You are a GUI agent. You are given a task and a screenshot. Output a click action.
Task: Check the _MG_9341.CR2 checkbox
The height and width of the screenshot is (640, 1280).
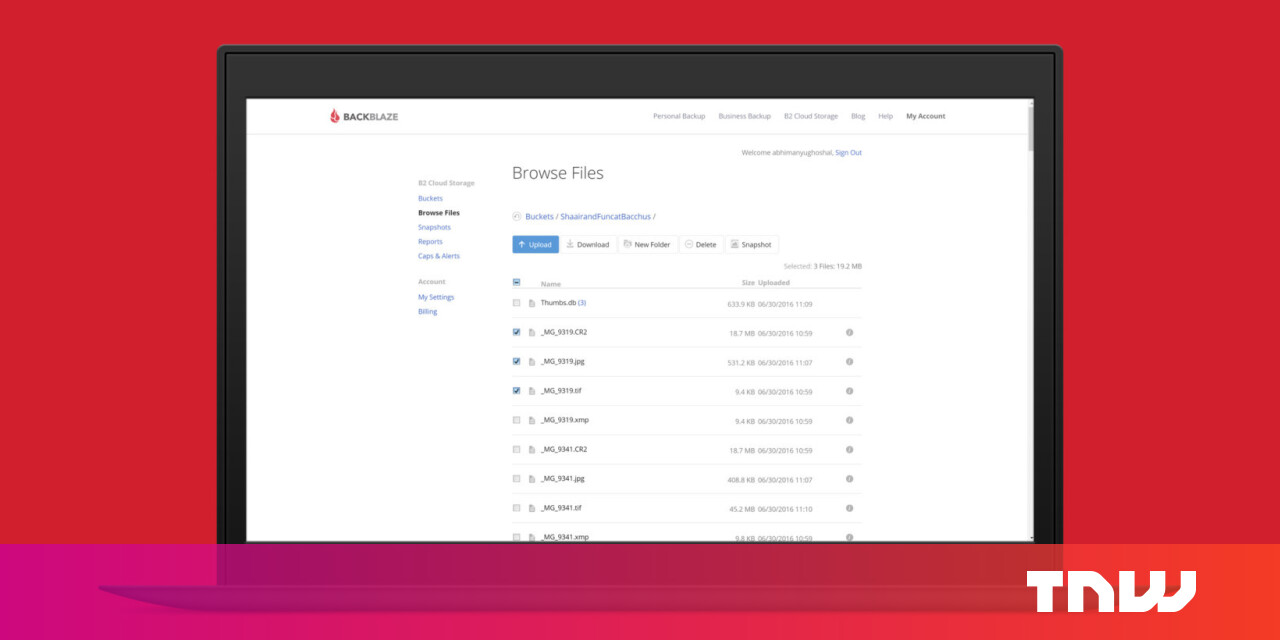pyautogui.click(x=516, y=450)
